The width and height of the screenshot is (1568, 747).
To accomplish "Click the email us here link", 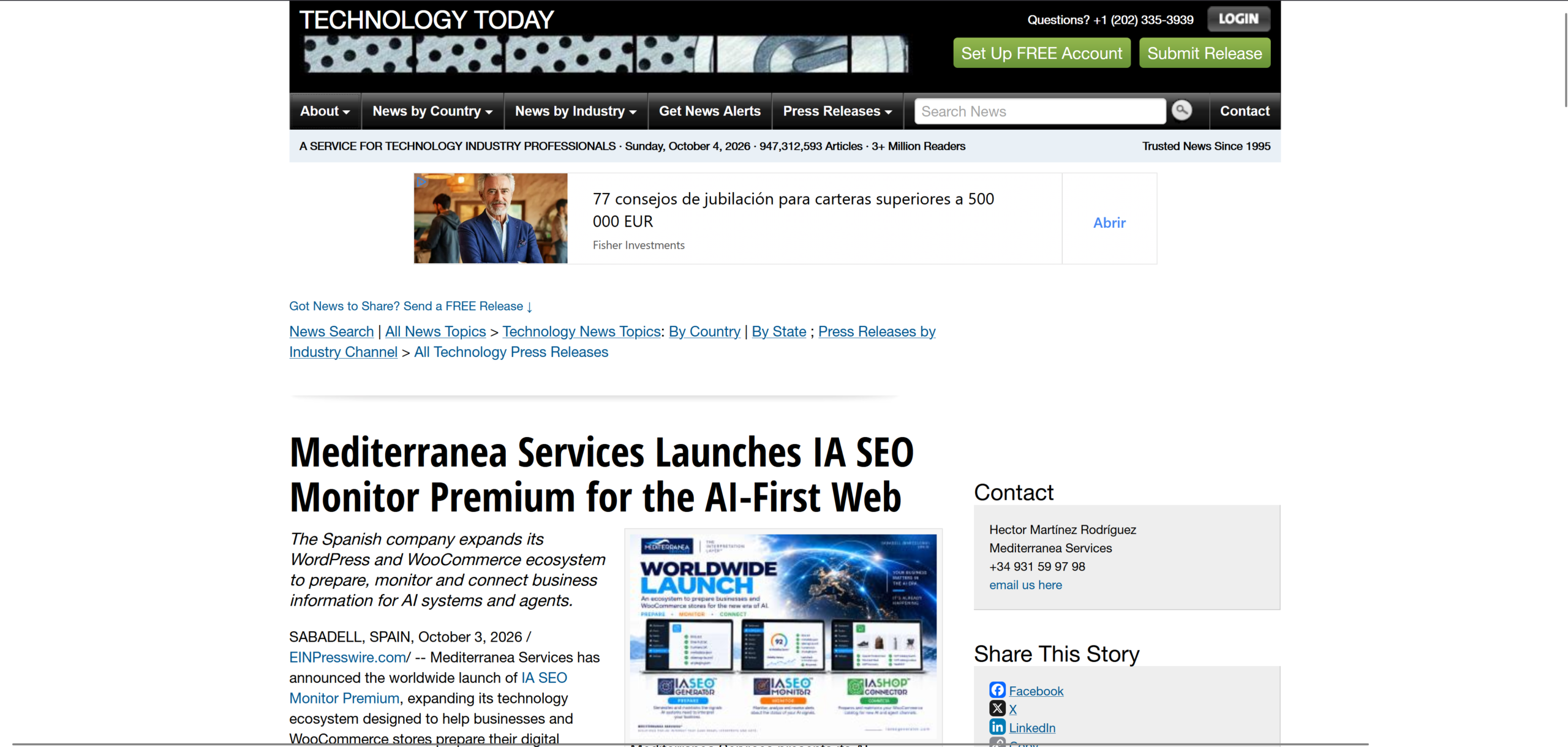I will (1025, 585).
